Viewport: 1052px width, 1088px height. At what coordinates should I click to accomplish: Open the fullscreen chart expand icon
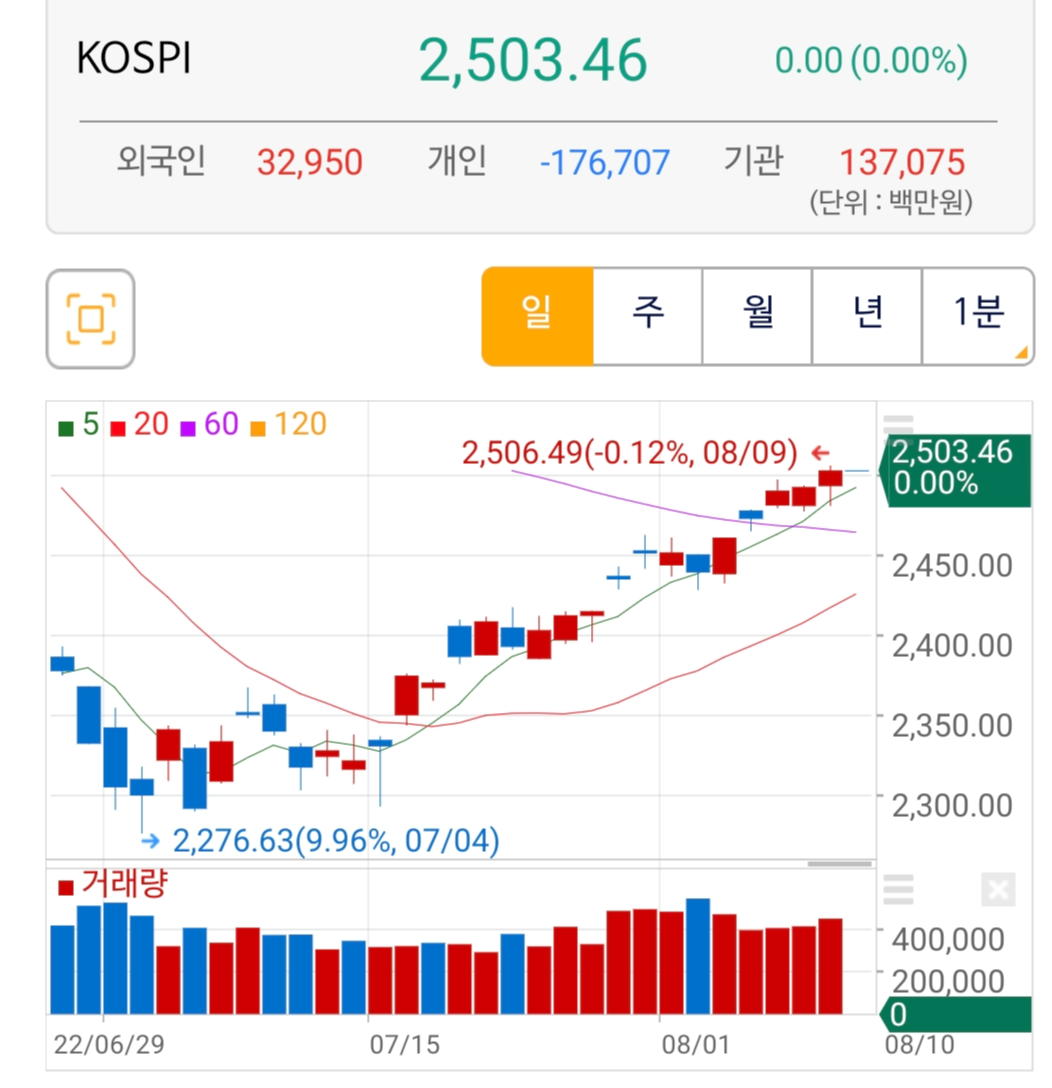[x=90, y=319]
